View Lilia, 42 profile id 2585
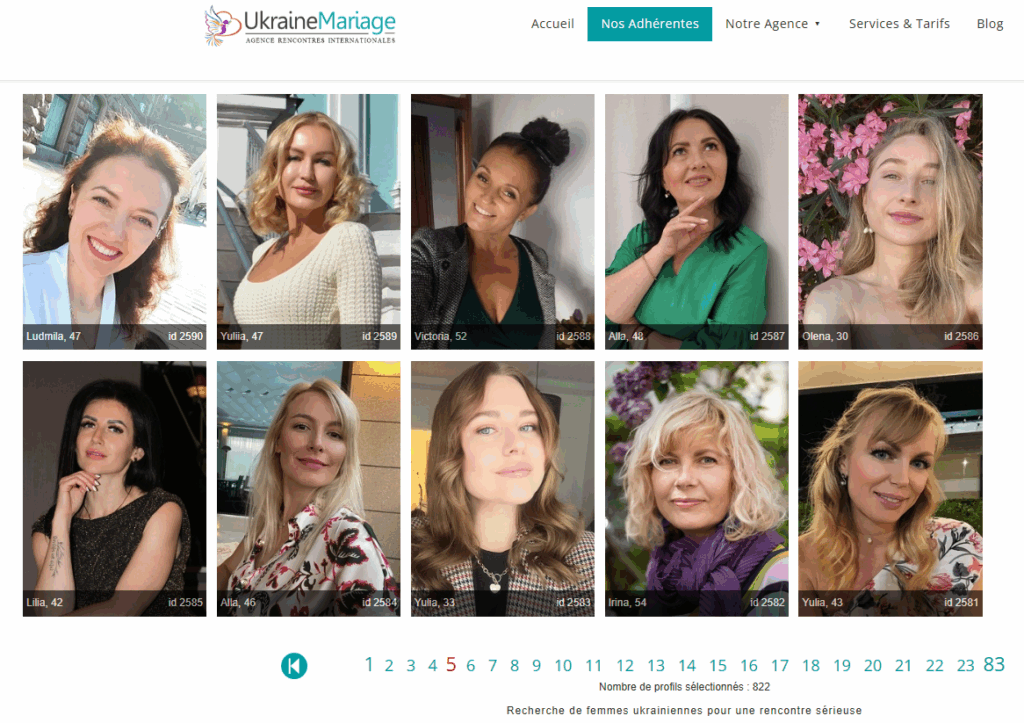The height and width of the screenshot is (723, 1024). click(114, 489)
